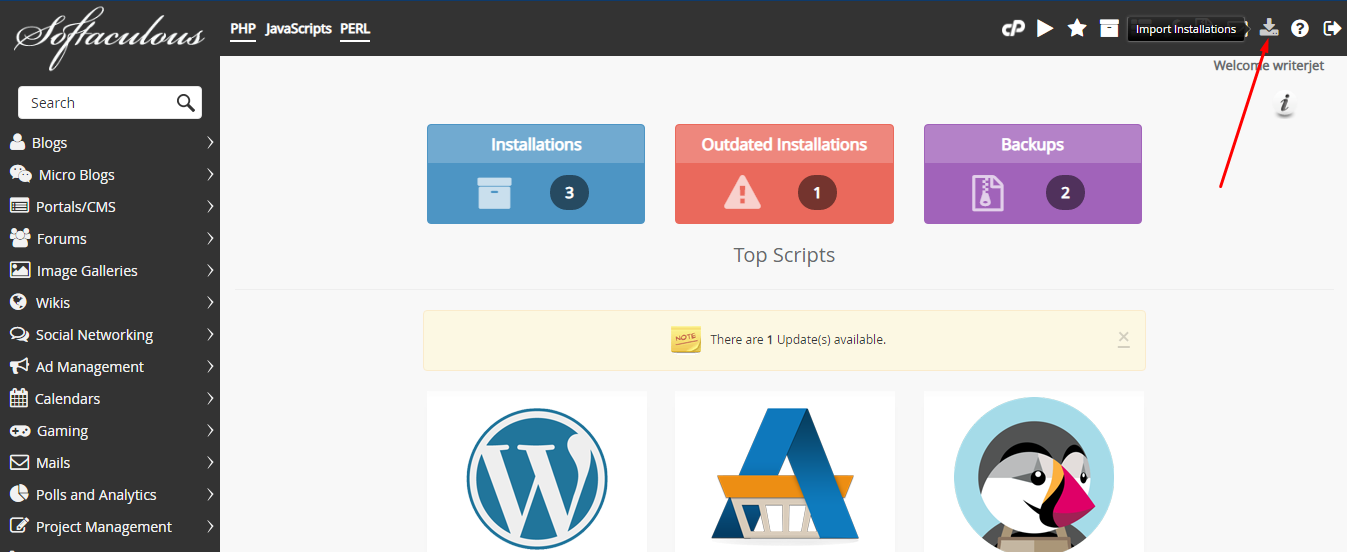Open the PrestaShop script thumbnail

[1034, 472]
